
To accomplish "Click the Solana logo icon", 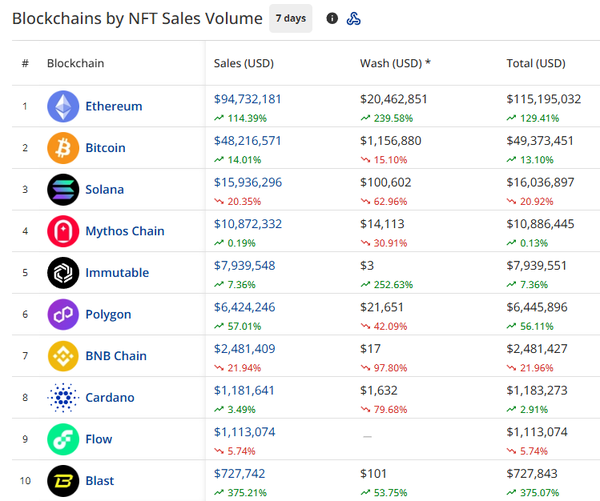I will (x=63, y=190).
